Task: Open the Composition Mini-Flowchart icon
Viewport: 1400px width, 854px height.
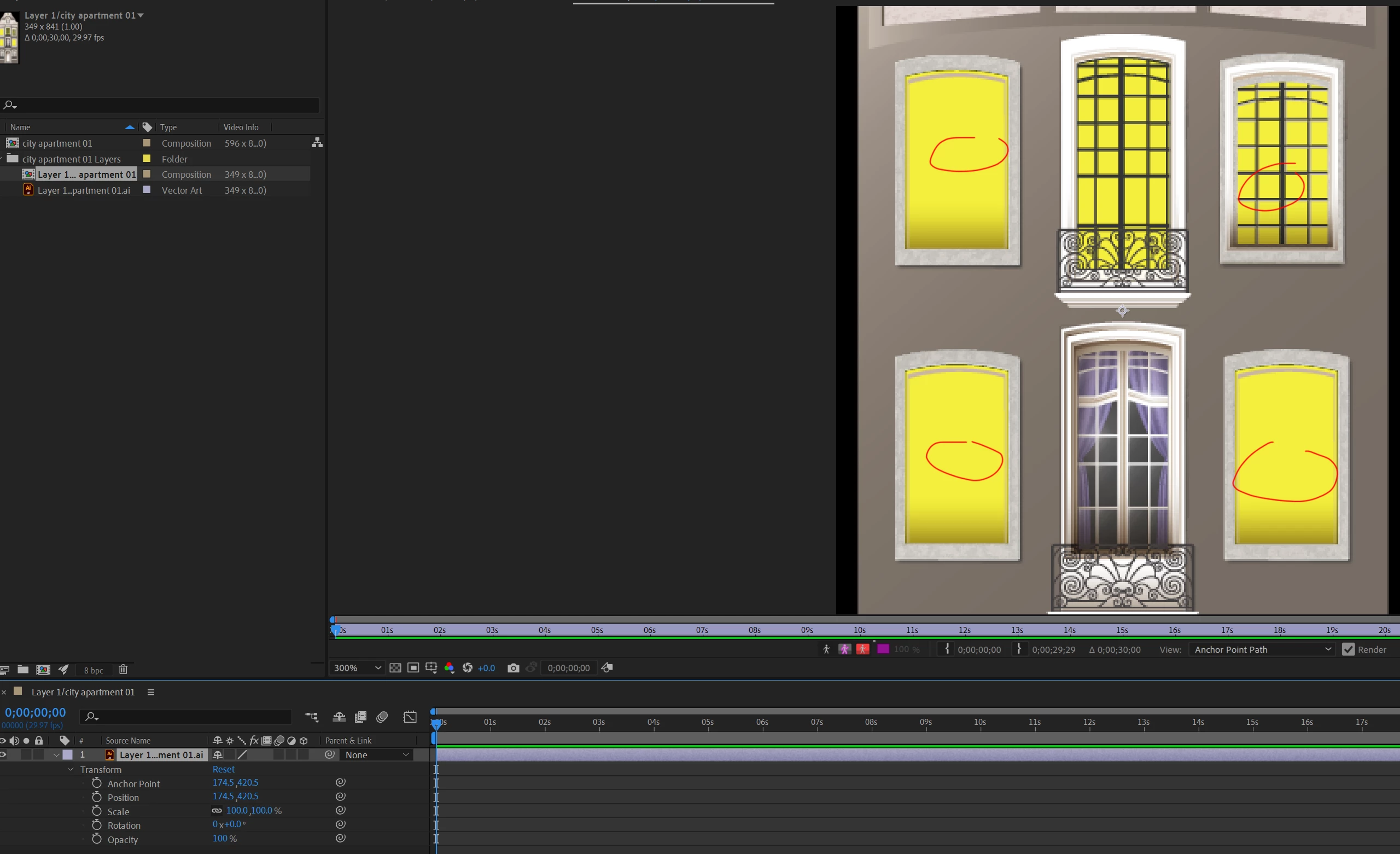Action: (311, 717)
